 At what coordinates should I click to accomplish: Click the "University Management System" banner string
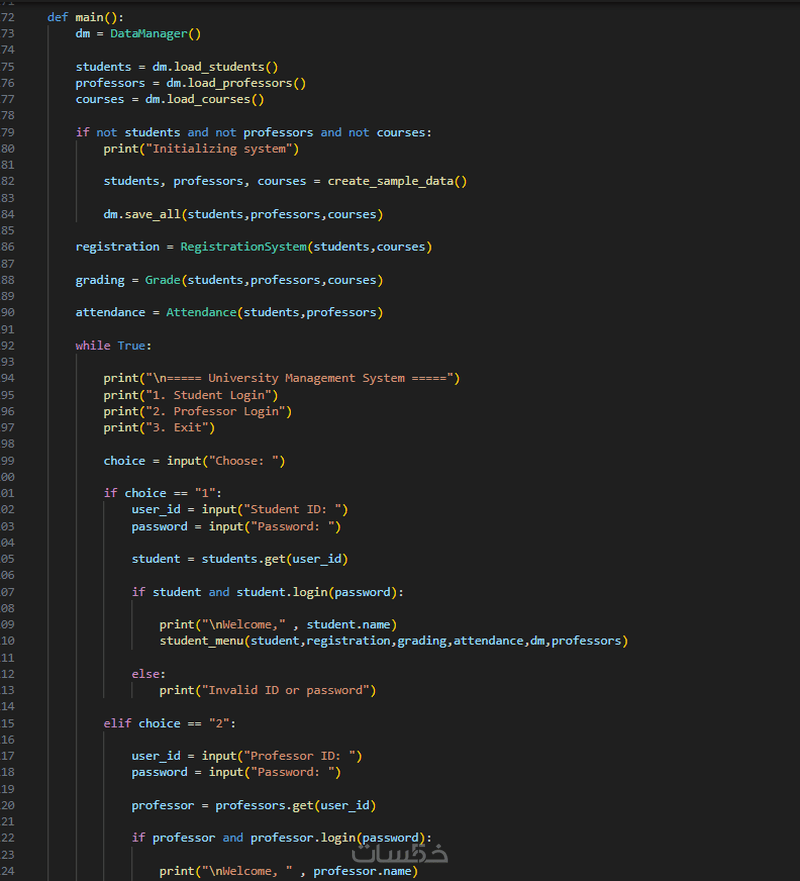coord(299,379)
